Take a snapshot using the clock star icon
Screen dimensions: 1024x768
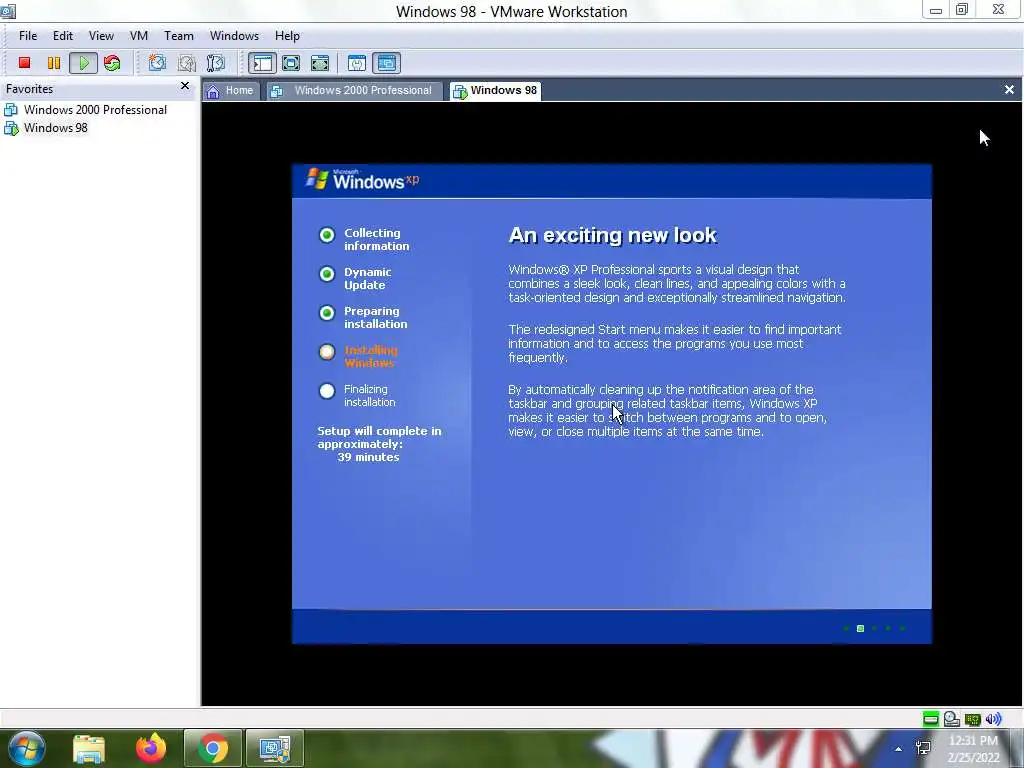tap(157, 63)
